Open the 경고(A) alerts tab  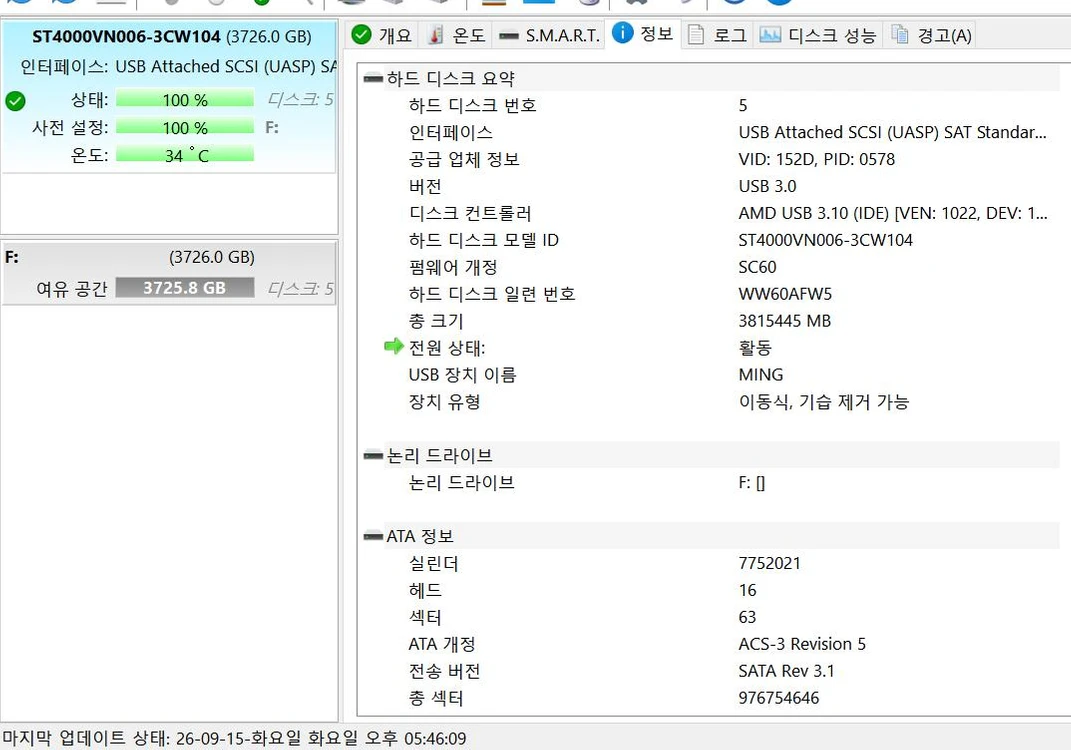pos(930,35)
